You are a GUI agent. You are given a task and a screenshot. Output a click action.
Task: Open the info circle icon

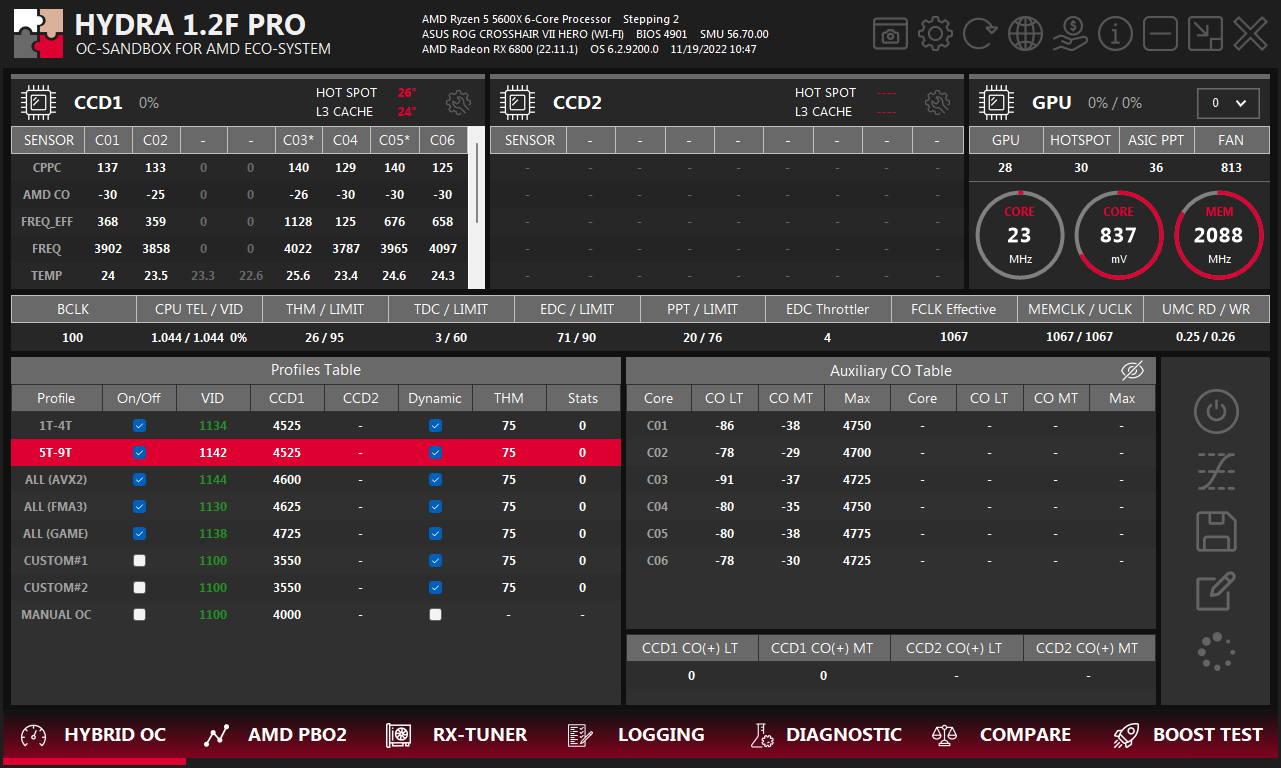click(x=1115, y=34)
